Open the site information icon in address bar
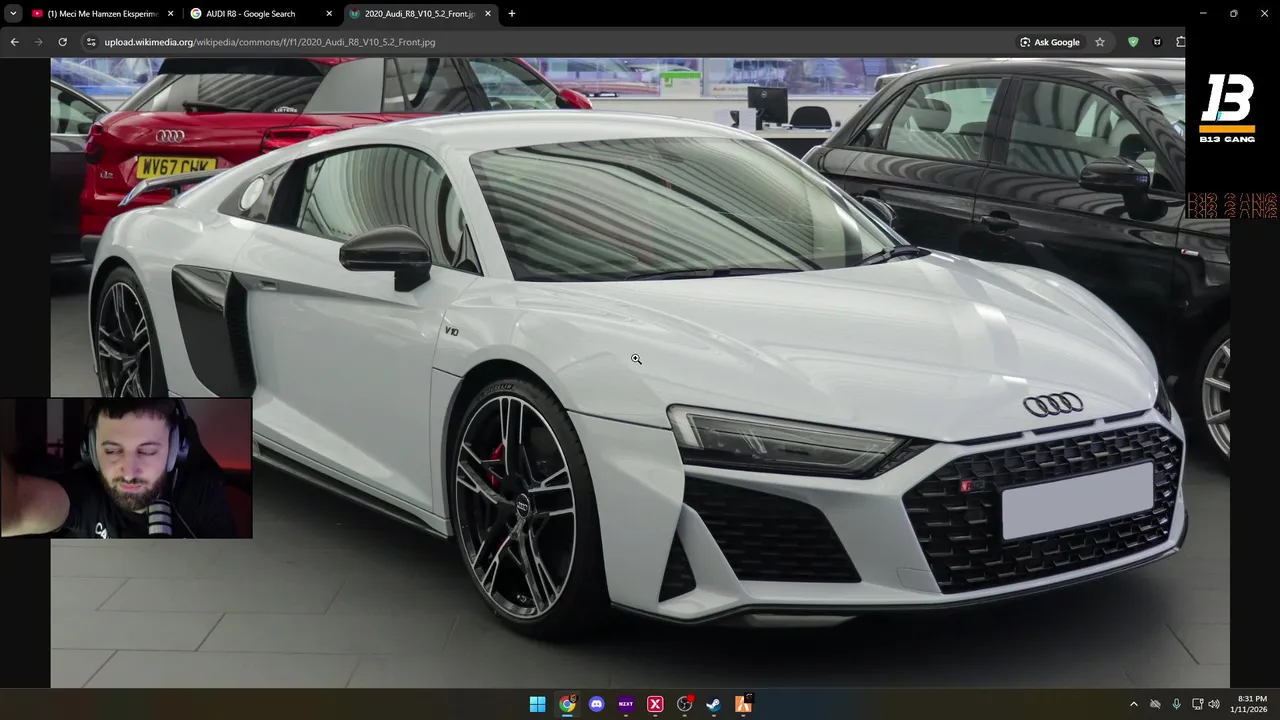 coord(91,42)
